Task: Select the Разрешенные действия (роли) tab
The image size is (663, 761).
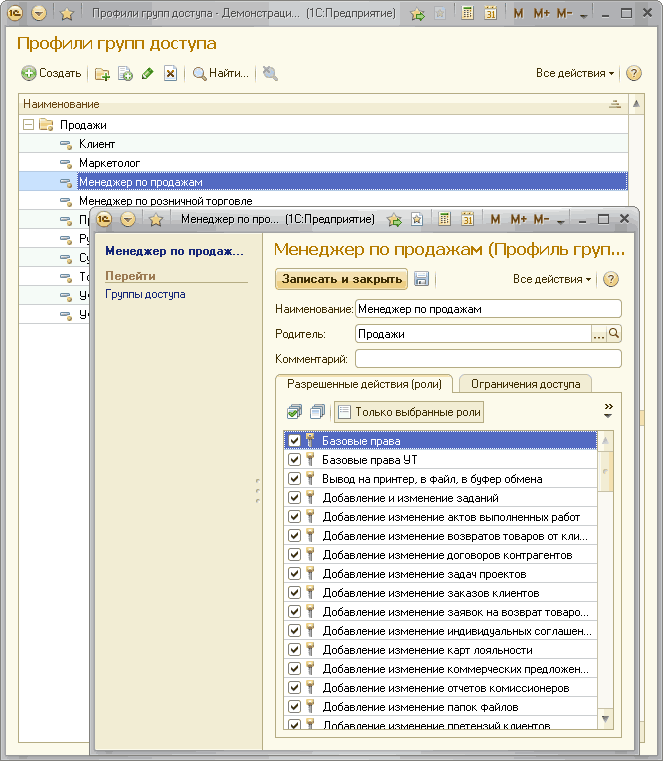Action: [364, 384]
